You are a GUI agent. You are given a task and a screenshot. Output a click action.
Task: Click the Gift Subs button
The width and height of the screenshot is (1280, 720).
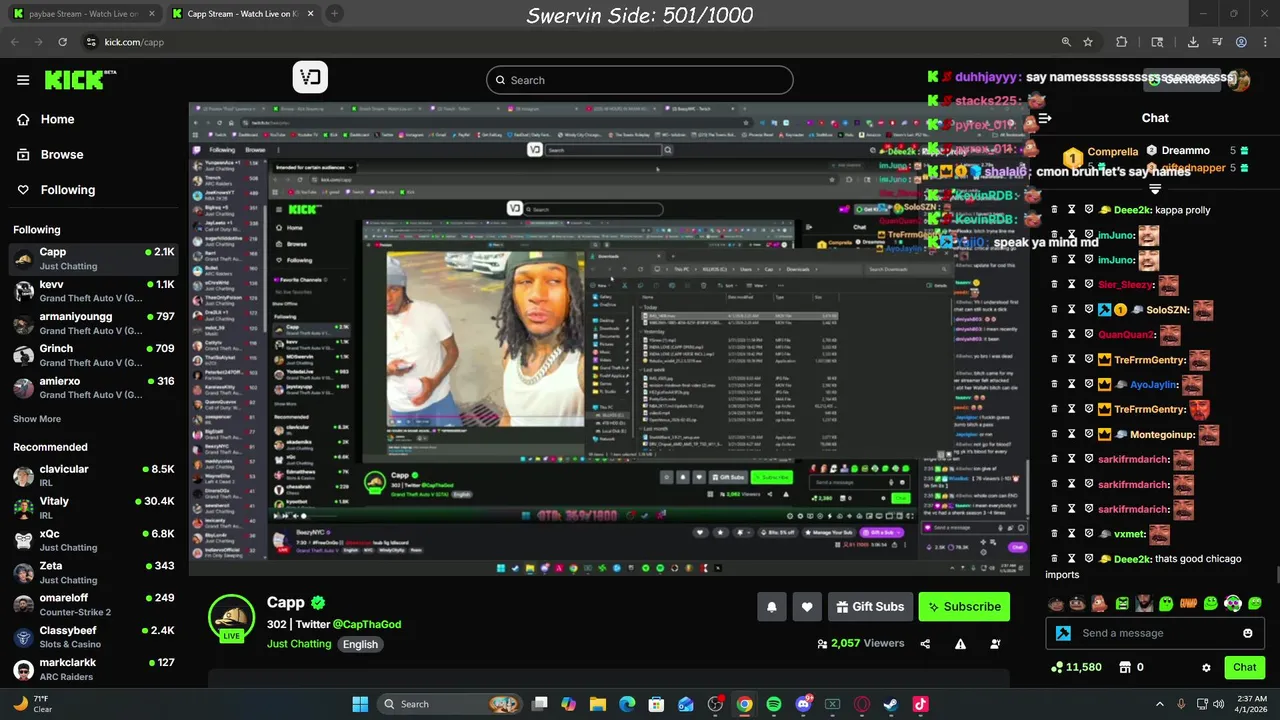click(x=869, y=606)
